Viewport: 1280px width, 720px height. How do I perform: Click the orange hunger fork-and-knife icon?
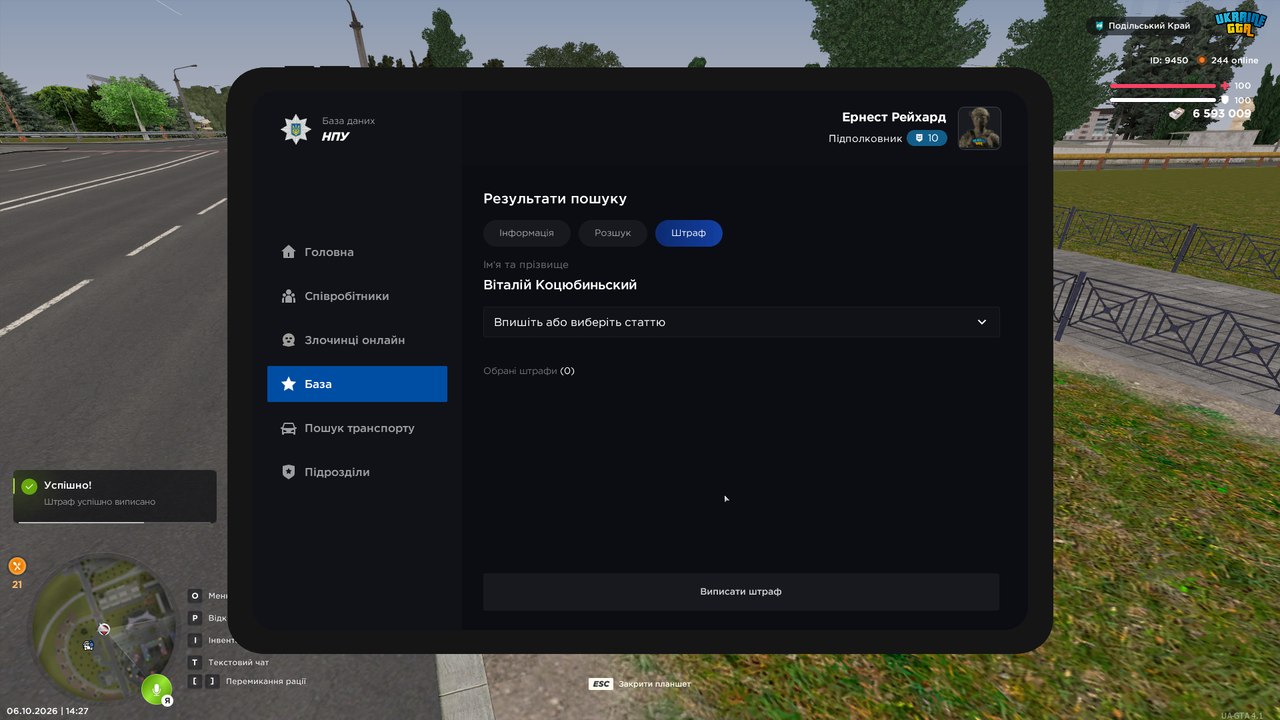coord(17,566)
